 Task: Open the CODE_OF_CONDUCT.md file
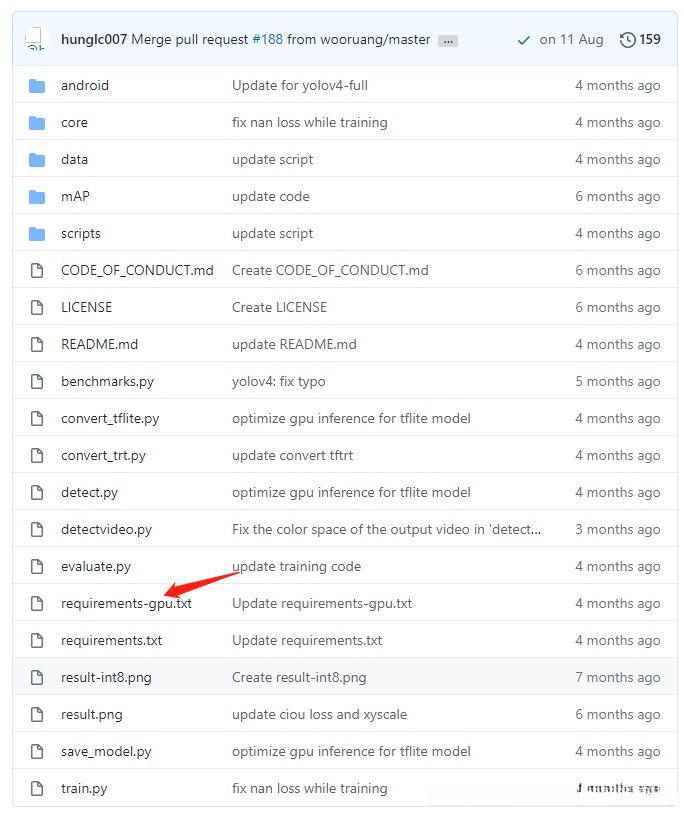(x=137, y=270)
